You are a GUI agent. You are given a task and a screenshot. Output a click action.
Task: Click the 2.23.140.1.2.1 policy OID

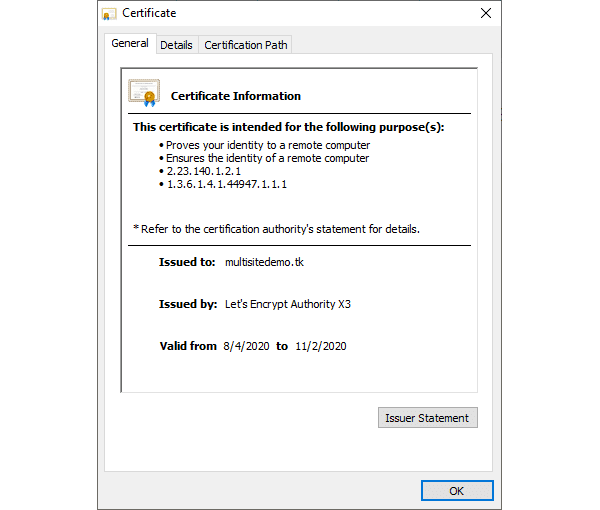[204, 171]
